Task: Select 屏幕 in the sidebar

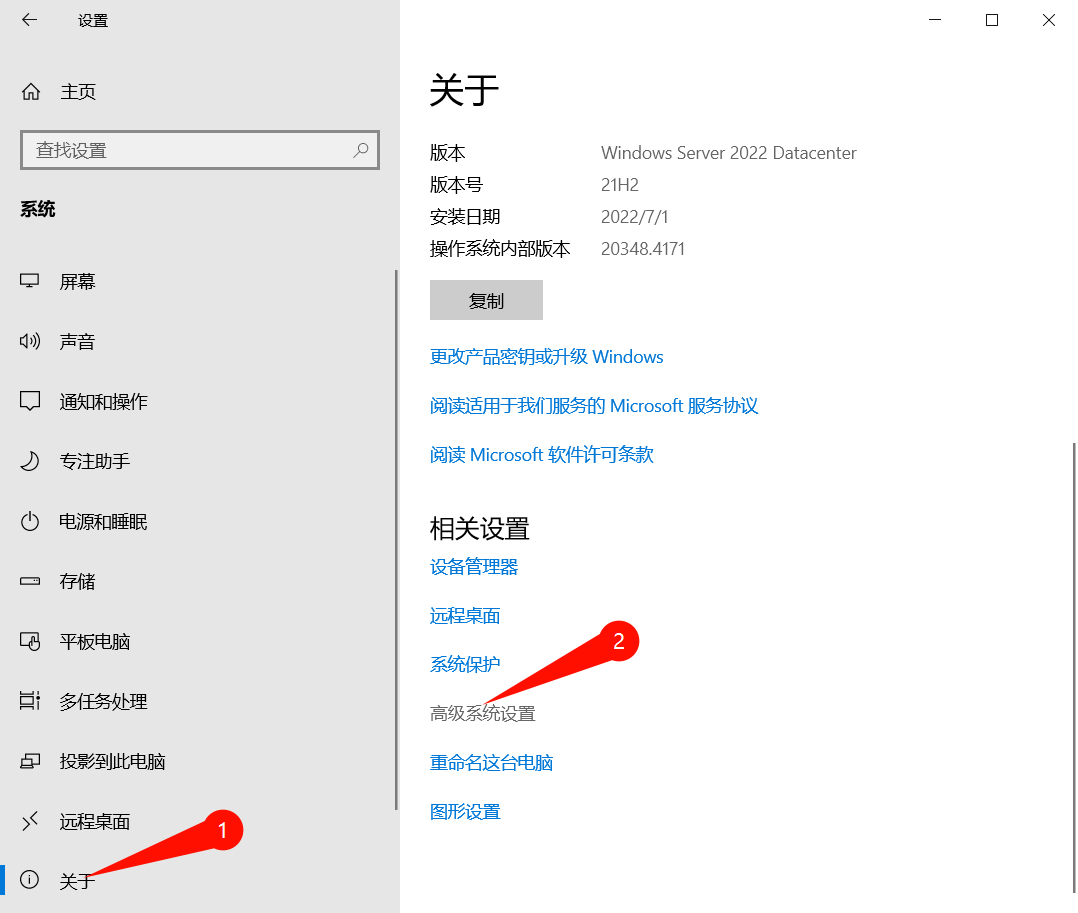Action: click(x=77, y=281)
